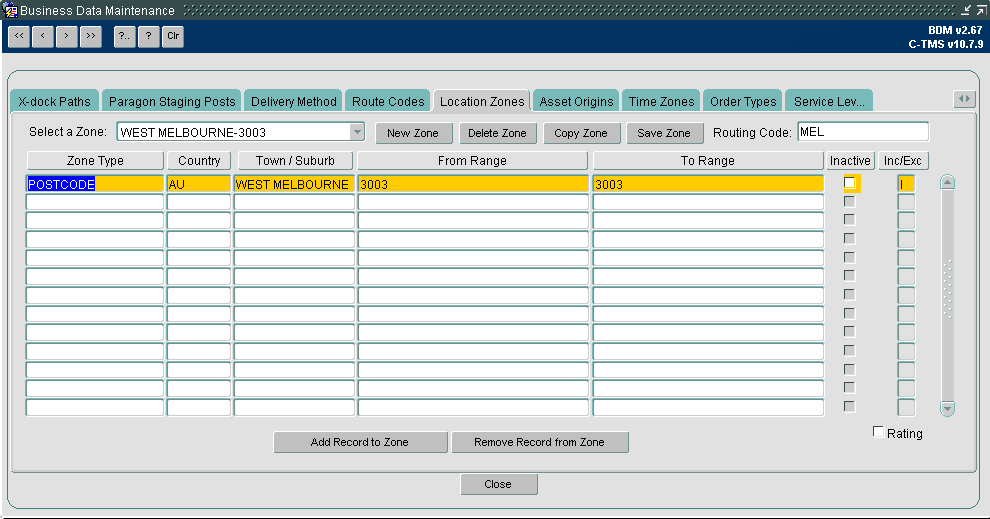The width and height of the screenshot is (990, 519).
Task: Click the Routing Code field containing MEL
Action: (862, 132)
